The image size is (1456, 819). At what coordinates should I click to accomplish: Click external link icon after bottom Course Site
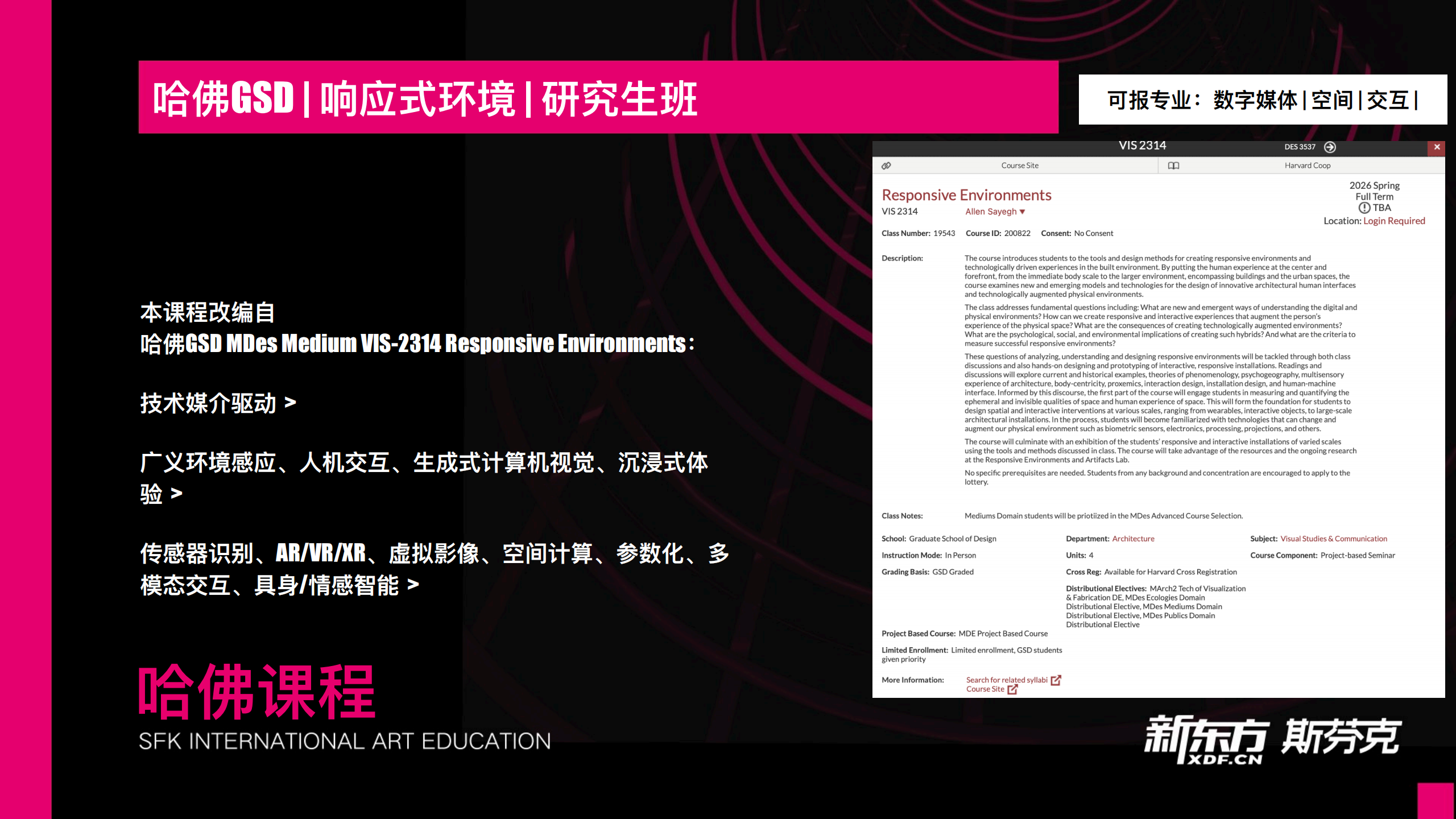(x=1012, y=689)
